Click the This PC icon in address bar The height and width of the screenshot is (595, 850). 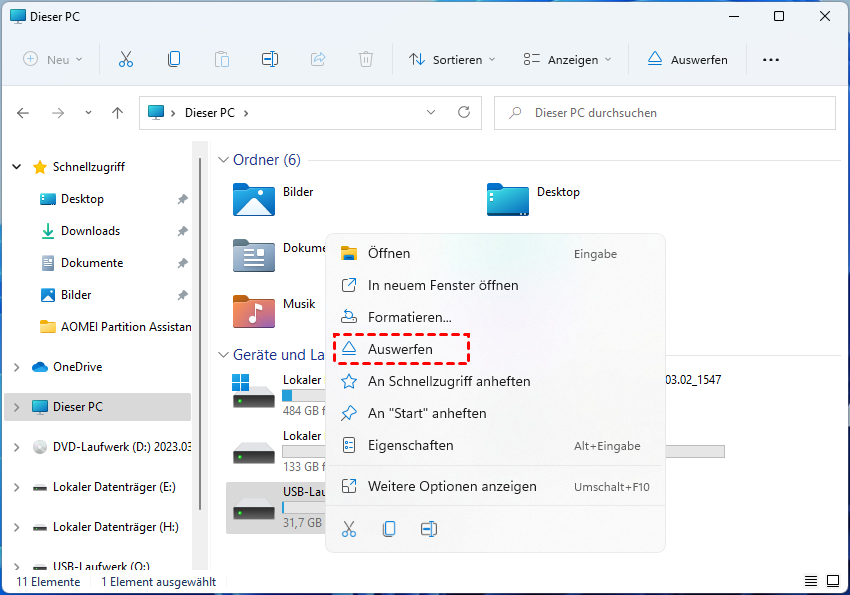[156, 112]
